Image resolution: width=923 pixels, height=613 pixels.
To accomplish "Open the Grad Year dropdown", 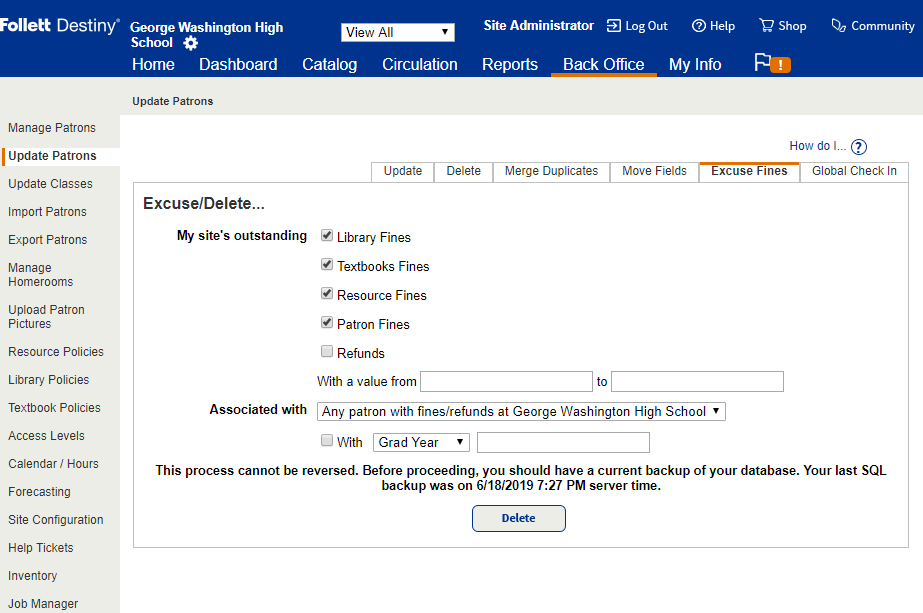I will coord(421,442).
